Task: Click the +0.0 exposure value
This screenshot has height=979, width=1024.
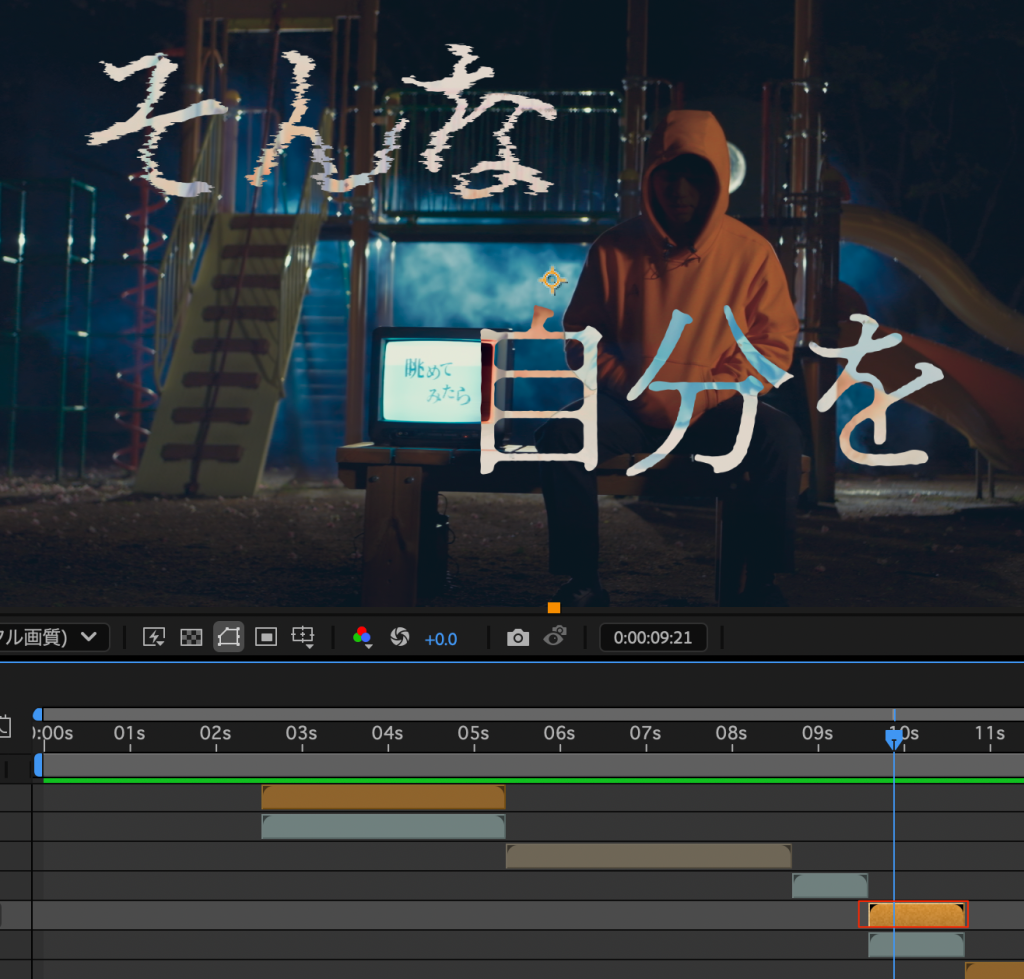Action: [440, 639]
